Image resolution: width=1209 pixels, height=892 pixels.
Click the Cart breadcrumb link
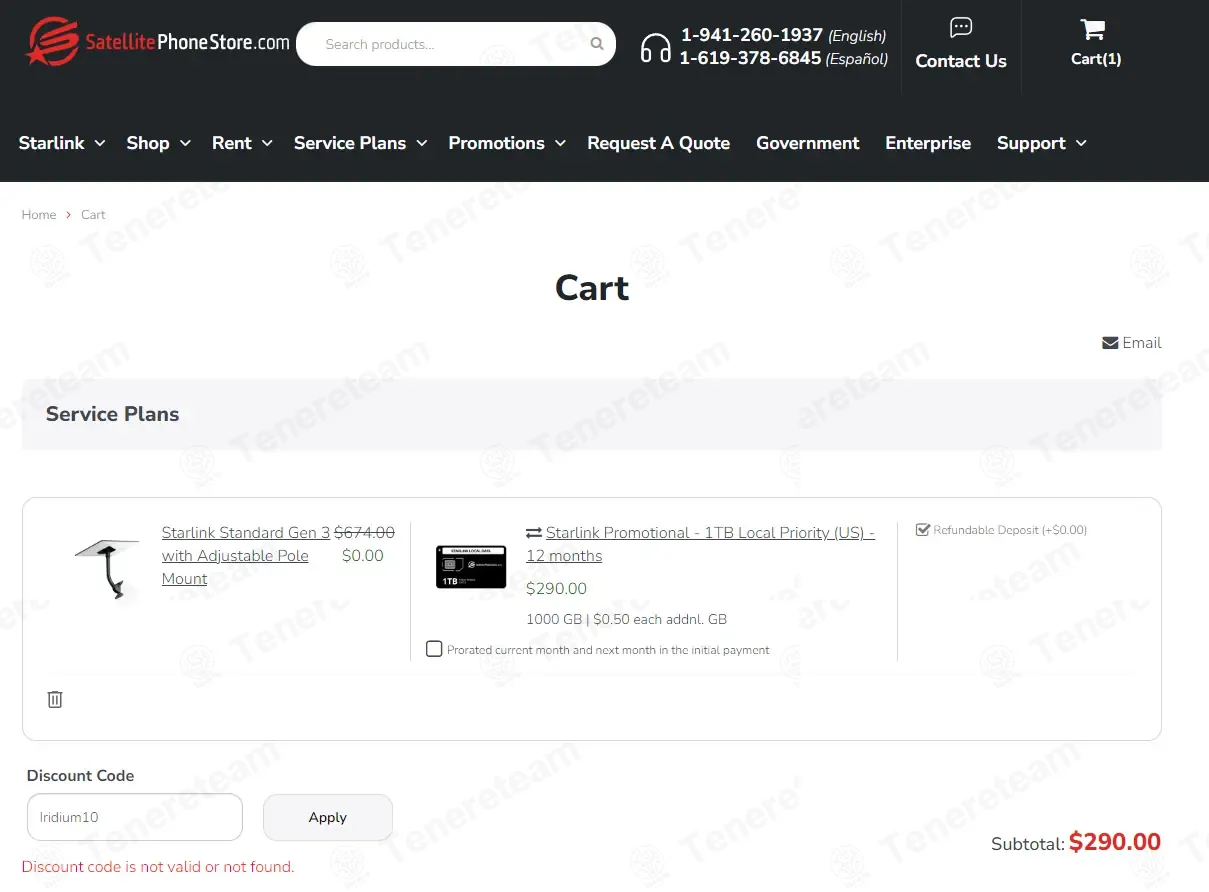(93, 215)
